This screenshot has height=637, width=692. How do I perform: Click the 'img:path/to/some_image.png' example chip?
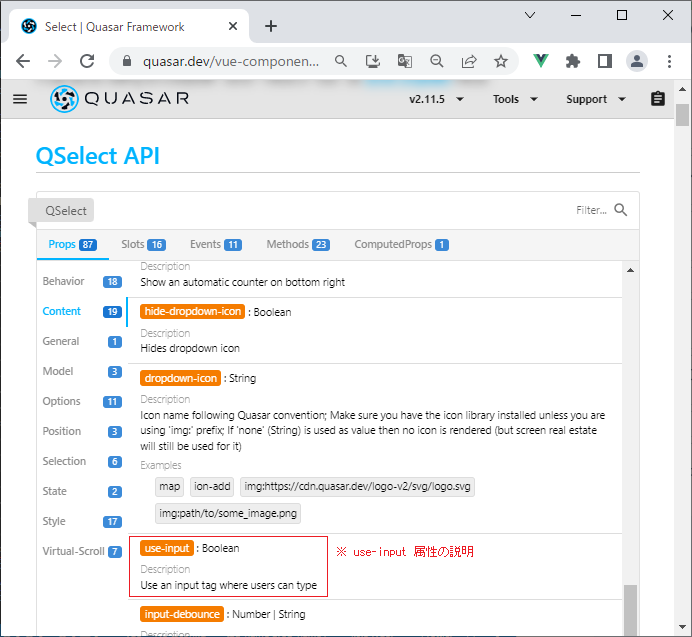click(x=228, y=513)
